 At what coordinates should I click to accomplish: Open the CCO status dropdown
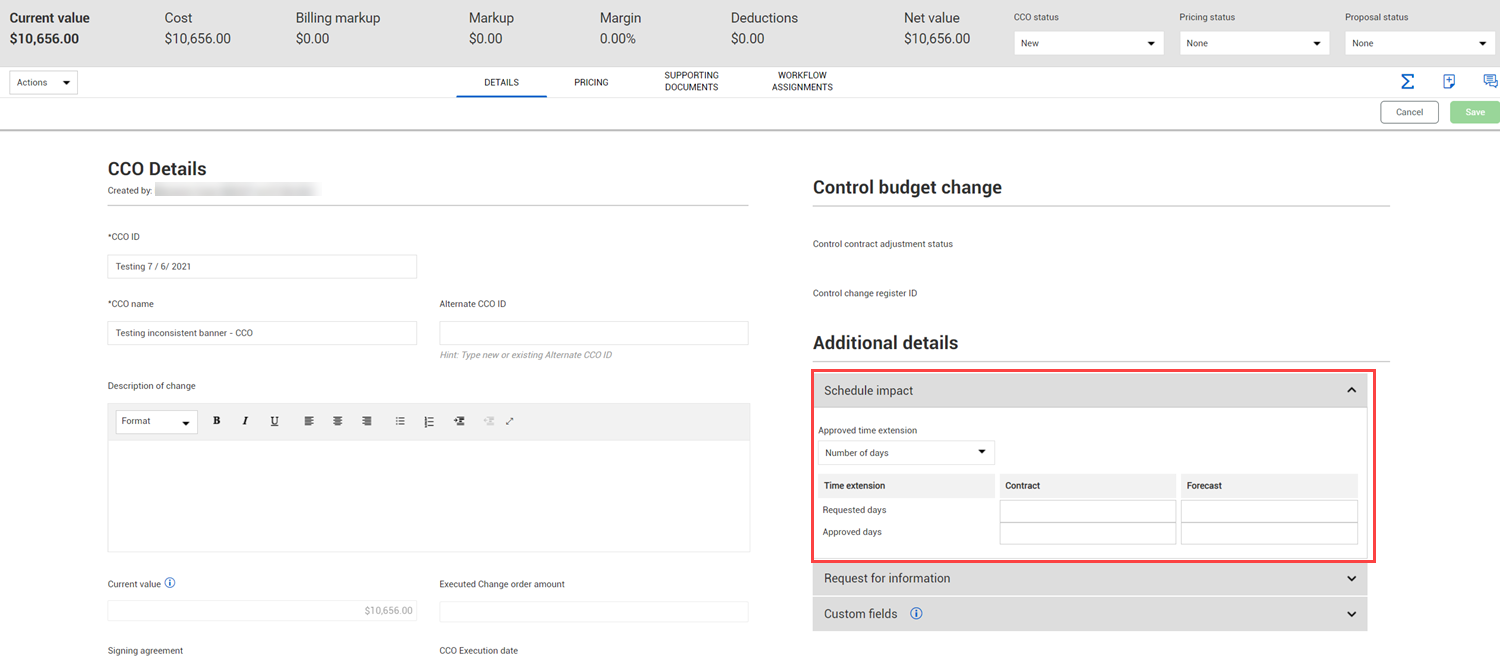pyautogui.click(x=1088, y=43)
